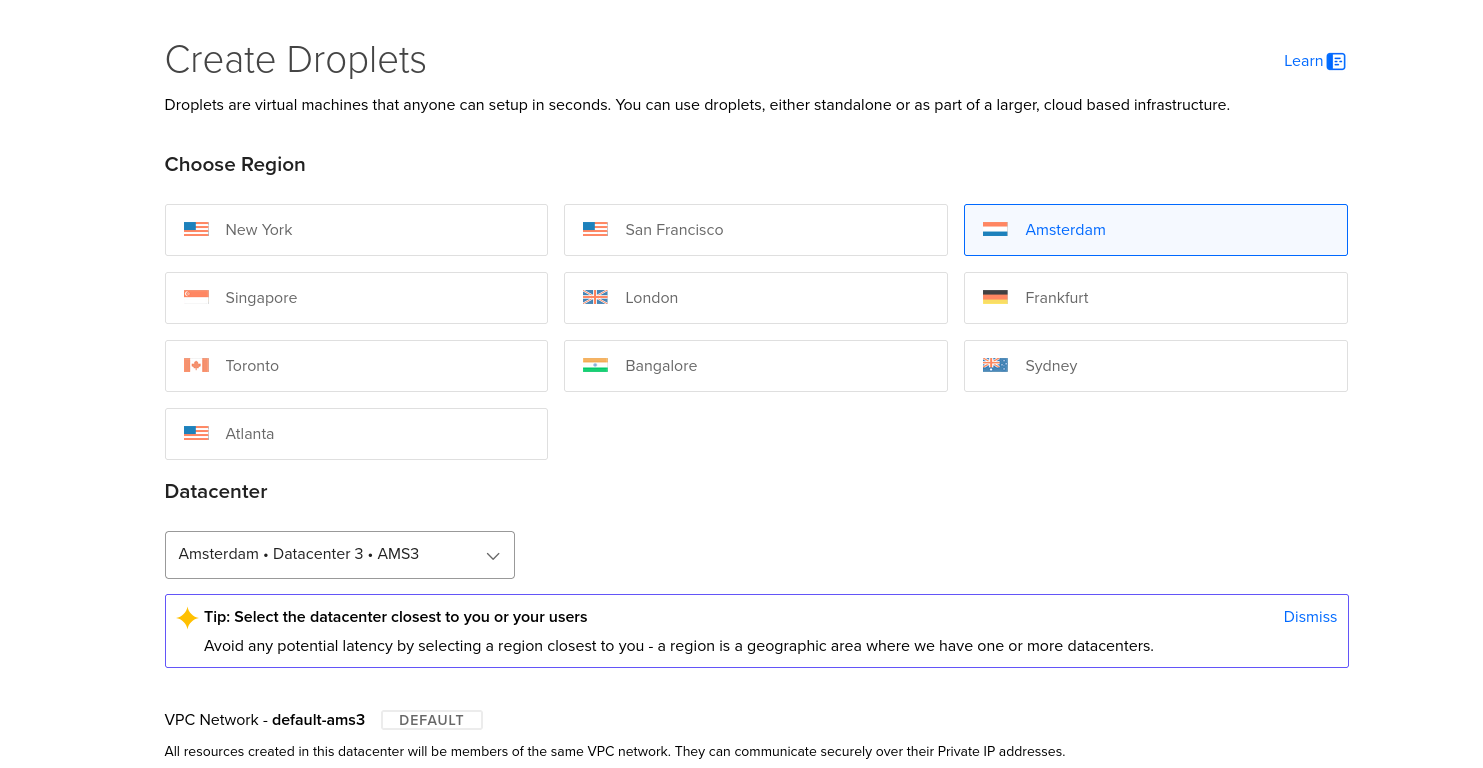This screenshot has height=768, width=1483.
Task: Click the UK flag icon beside London
Action: 595,297
